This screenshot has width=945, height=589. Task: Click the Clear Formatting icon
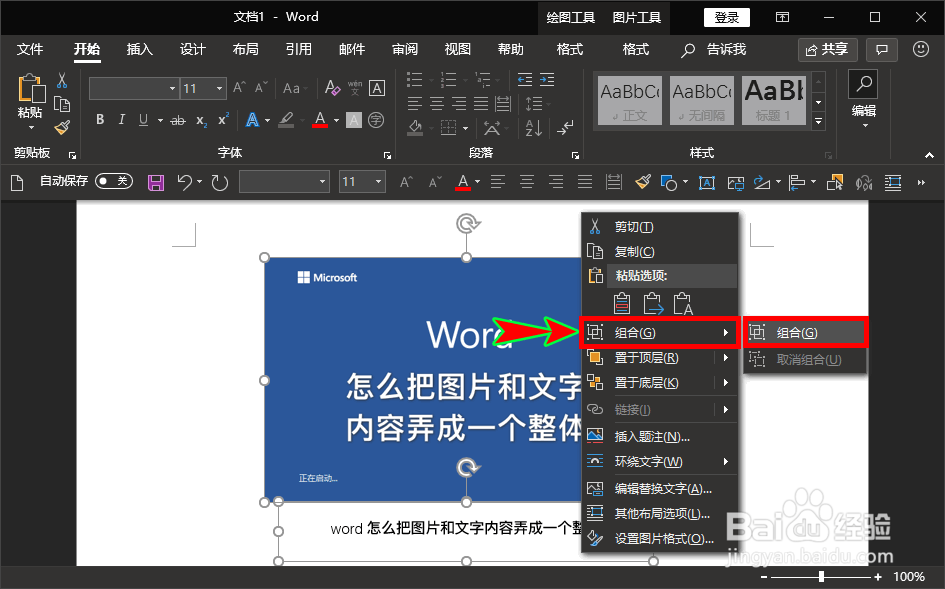[x=332, y=88]
